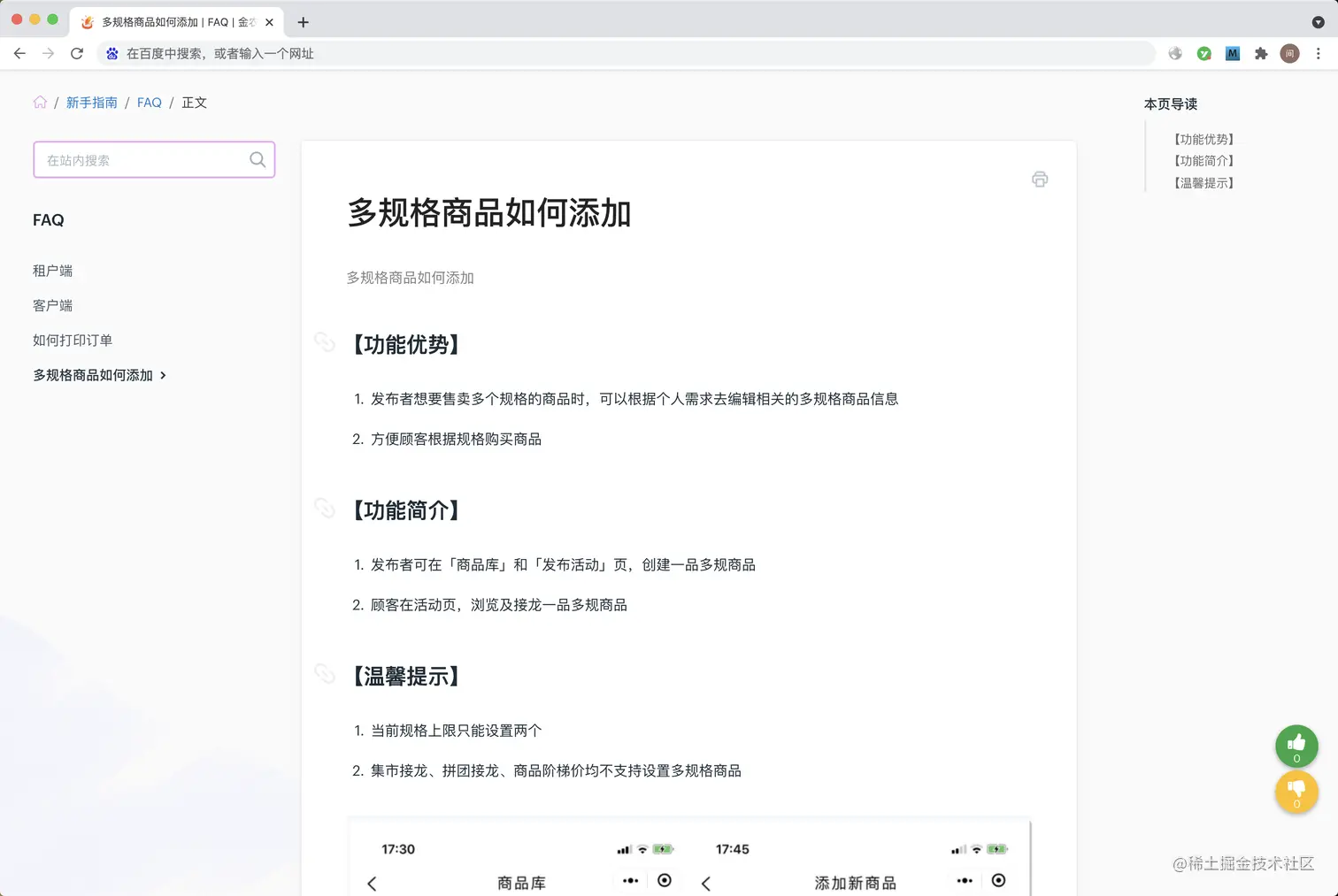Close the 多规格商品如何添加 browser tab

[270, 22]
